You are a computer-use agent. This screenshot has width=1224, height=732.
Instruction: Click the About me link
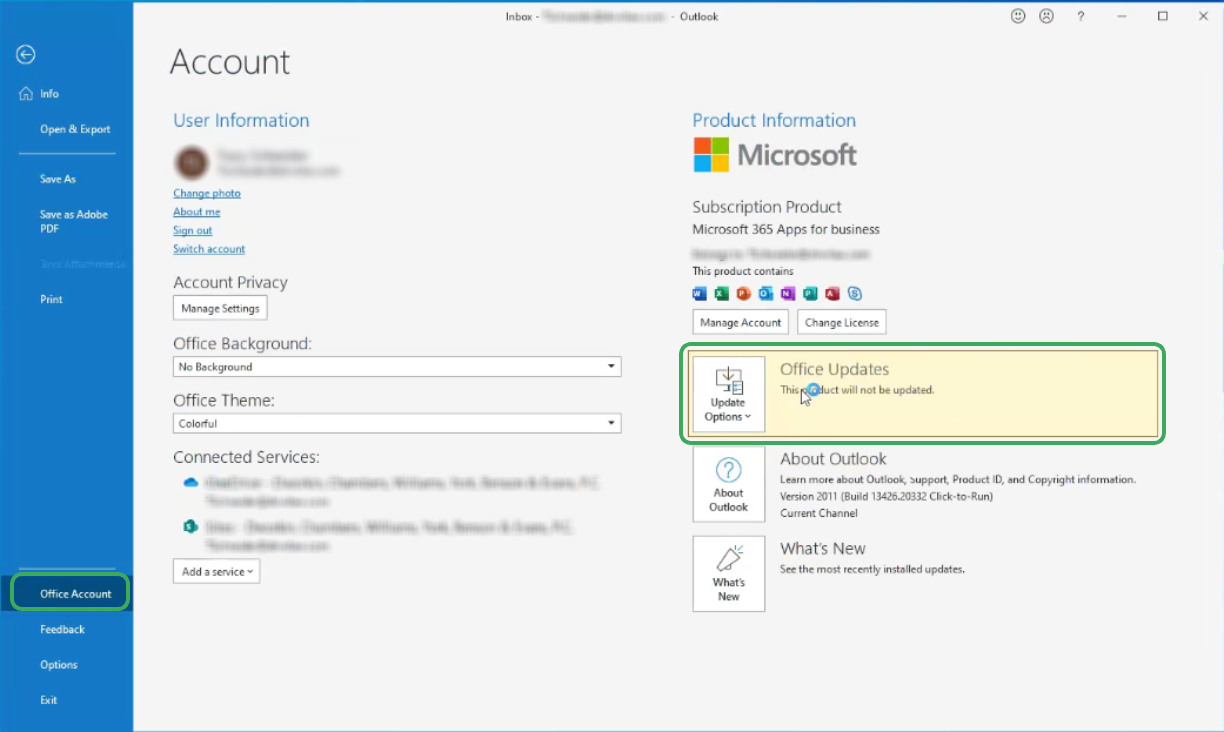[196, 212]
